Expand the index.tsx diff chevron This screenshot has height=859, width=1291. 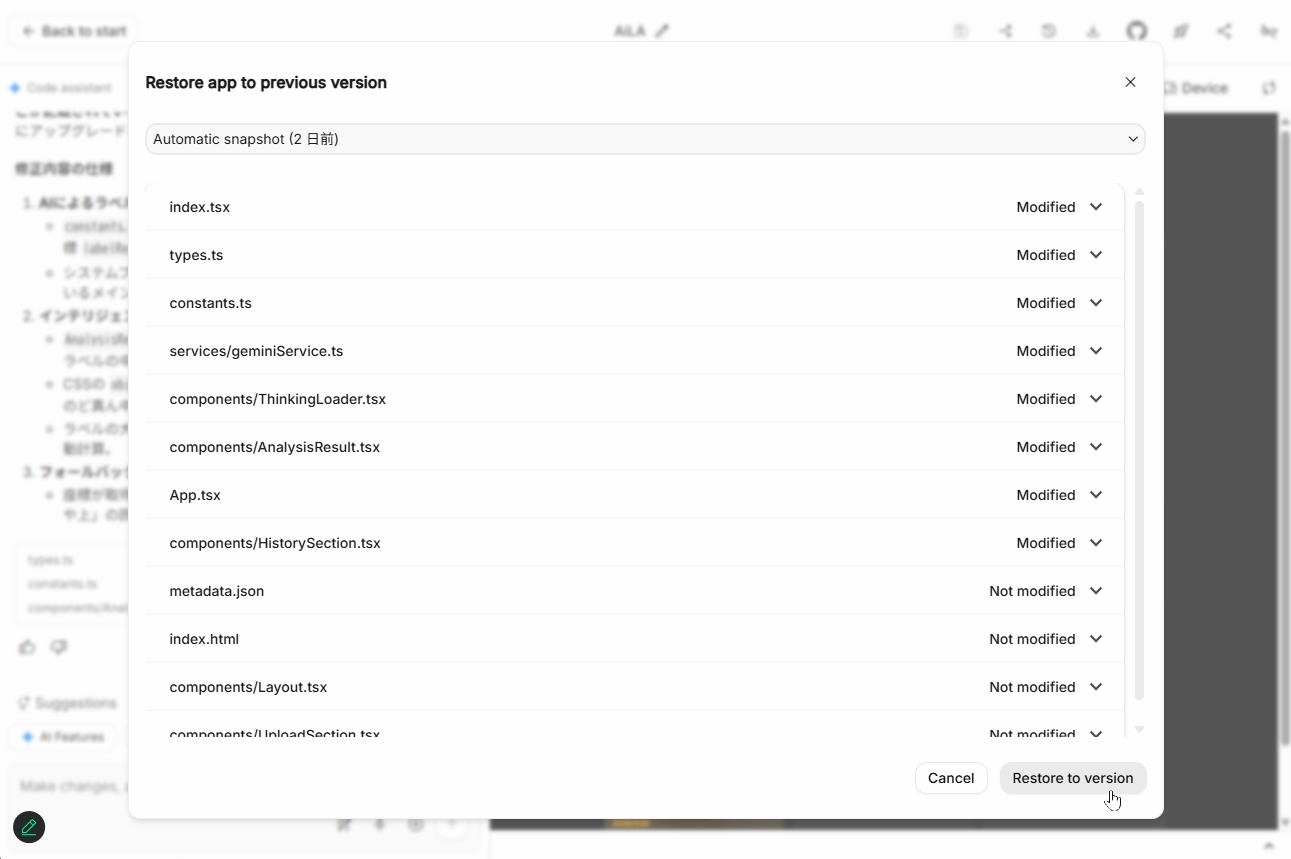coord(1096,207)
